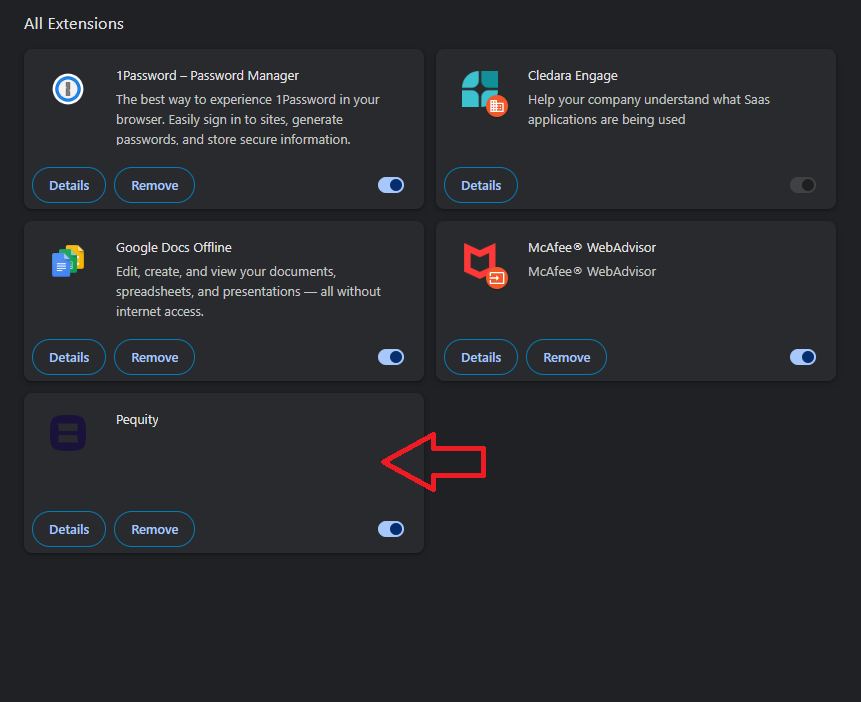Viewport: 861px width, 702px height.
Task: Click the 1Password extension icon
Action: coord(68,88)
